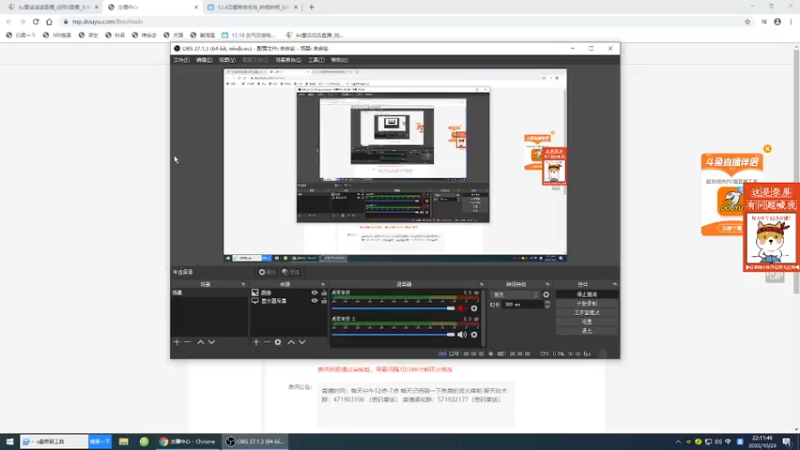Expand the hidden system tray icons chevron

coord(678,442)
